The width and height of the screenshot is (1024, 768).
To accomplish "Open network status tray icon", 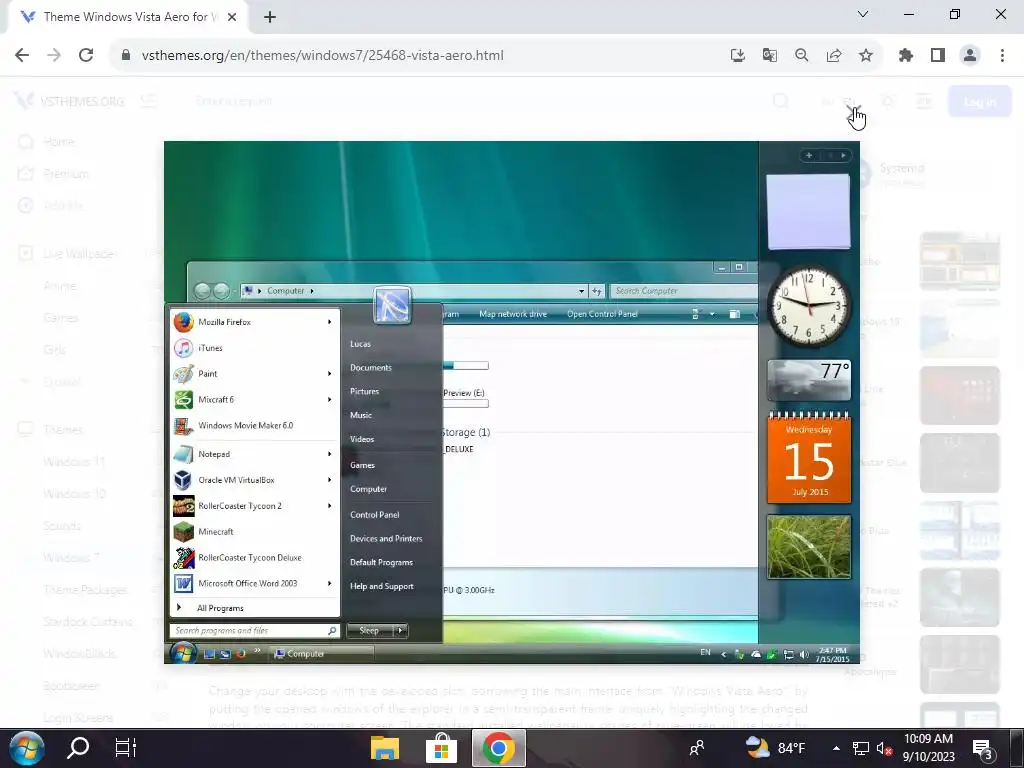I will coord(861,748).
